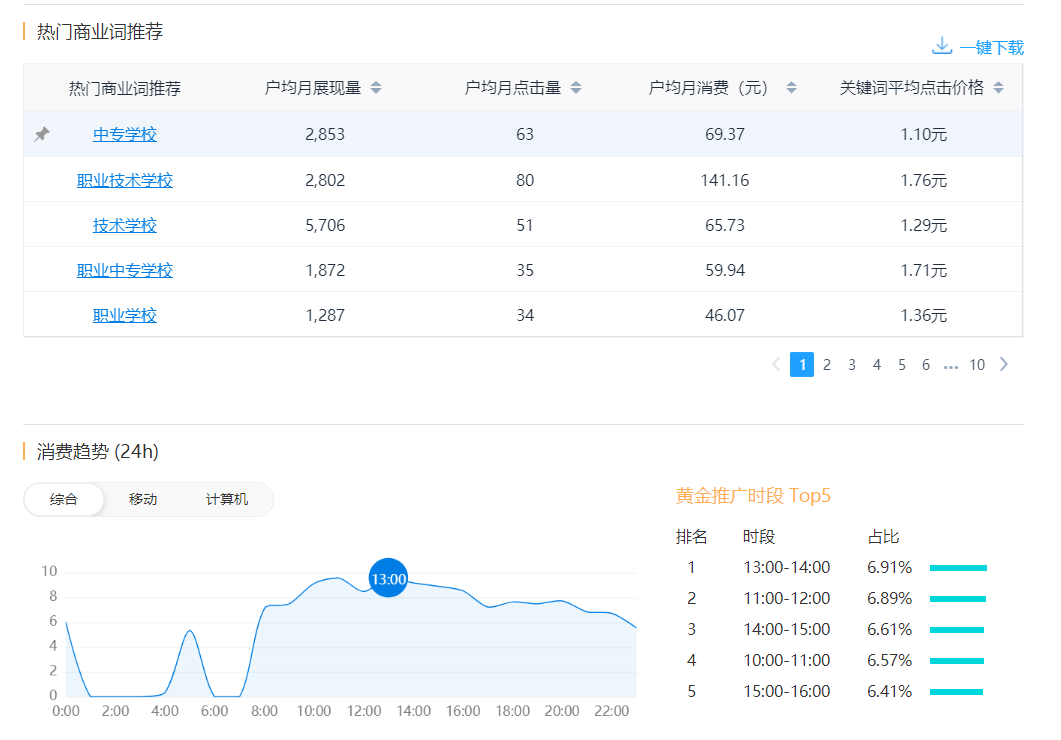Click the 13:00 marker on trend chart

389,579
